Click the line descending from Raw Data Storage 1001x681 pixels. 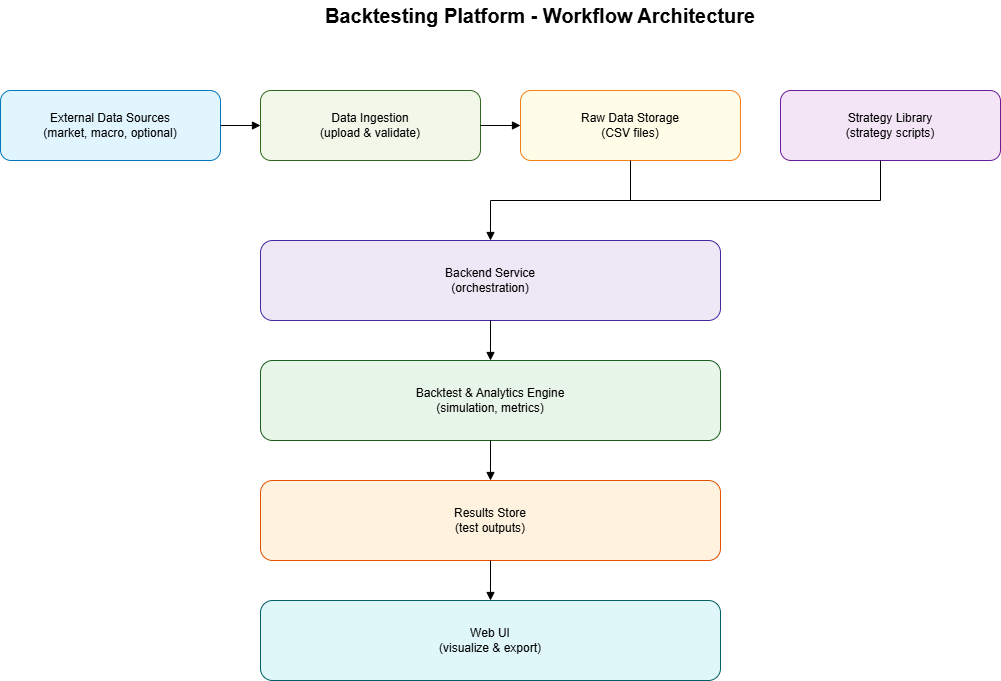(630, 180)
